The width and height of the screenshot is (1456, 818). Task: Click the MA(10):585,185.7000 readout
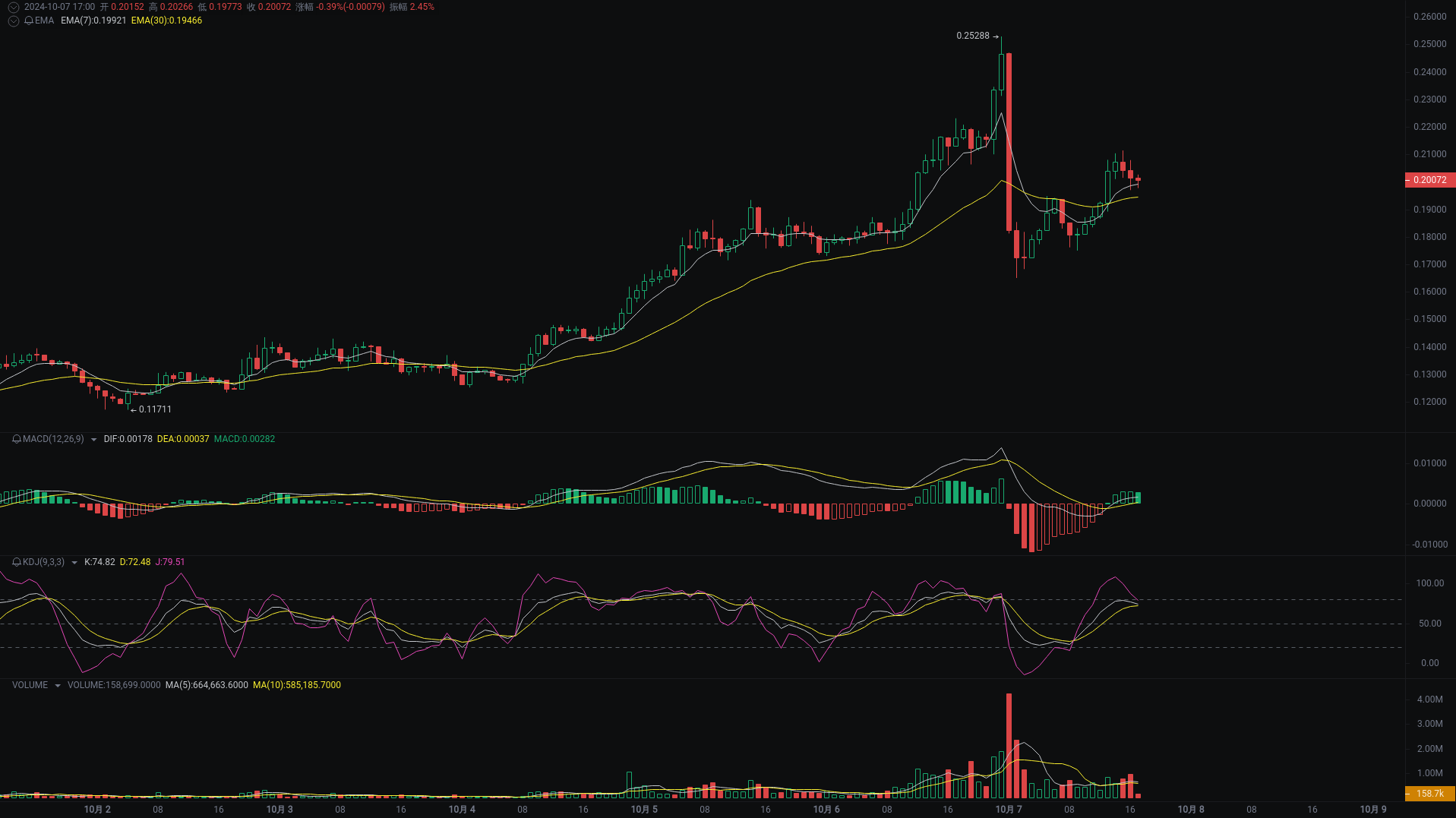pos(297,685)
